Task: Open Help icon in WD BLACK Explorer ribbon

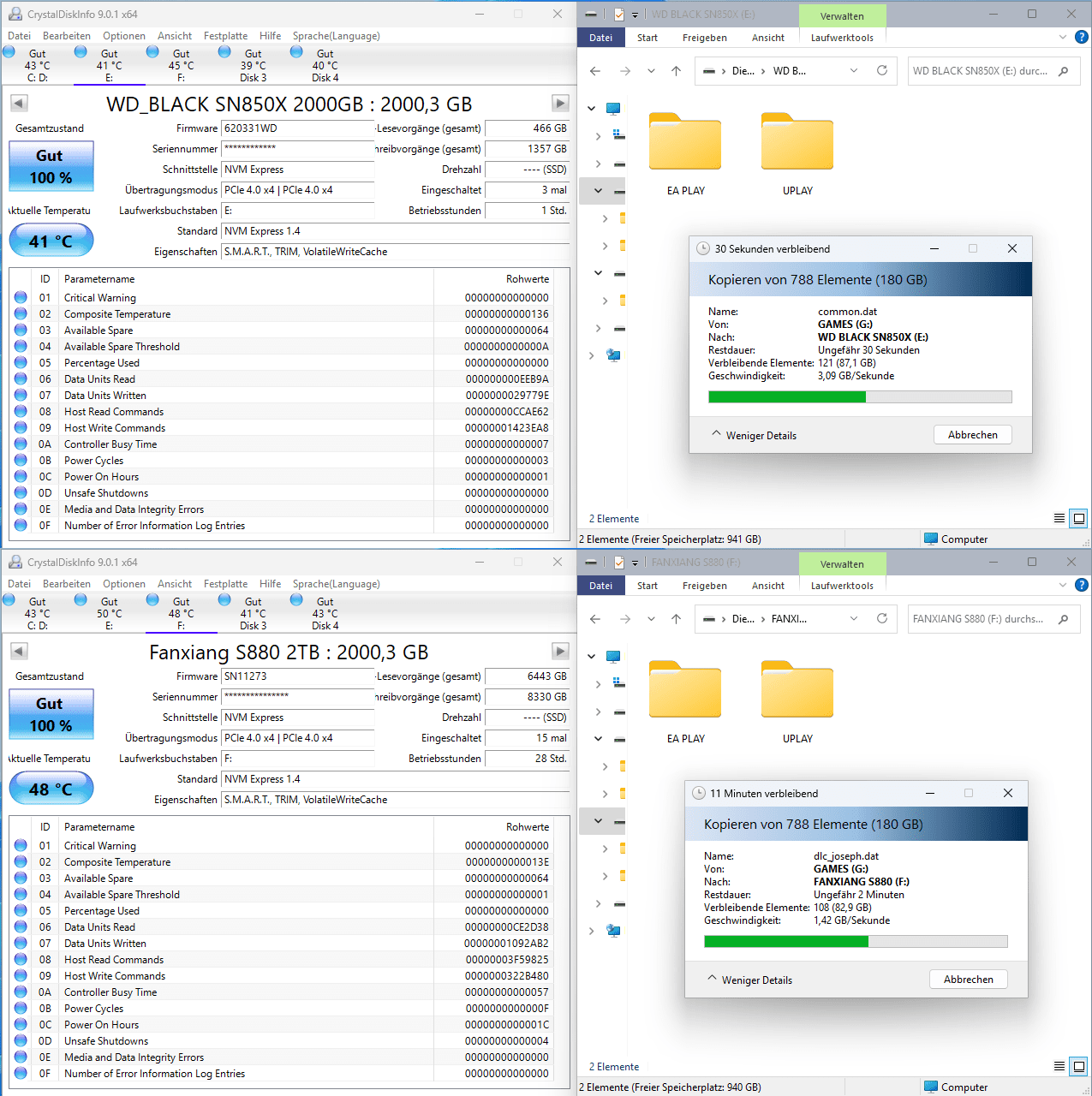Action: tap(1082, 37)
